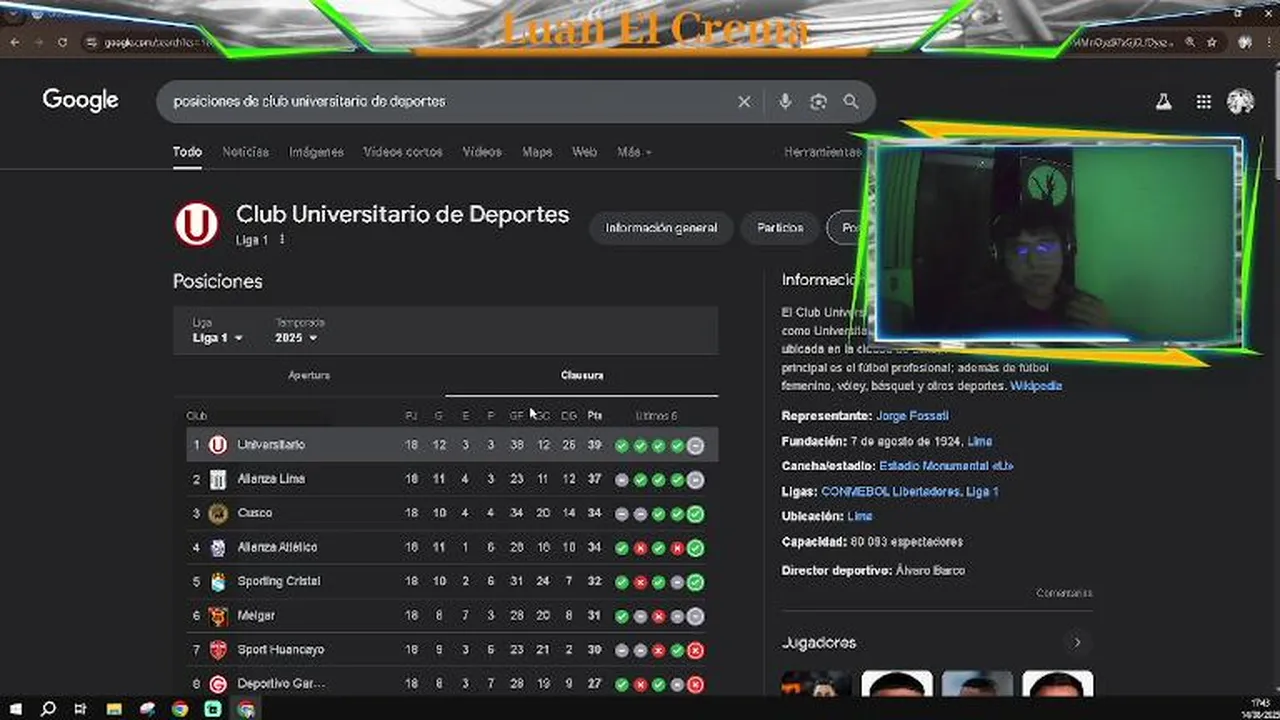Screen dimensions: 1280x720
Task: Expand the Más search filter menu
Action: [634, 152]
